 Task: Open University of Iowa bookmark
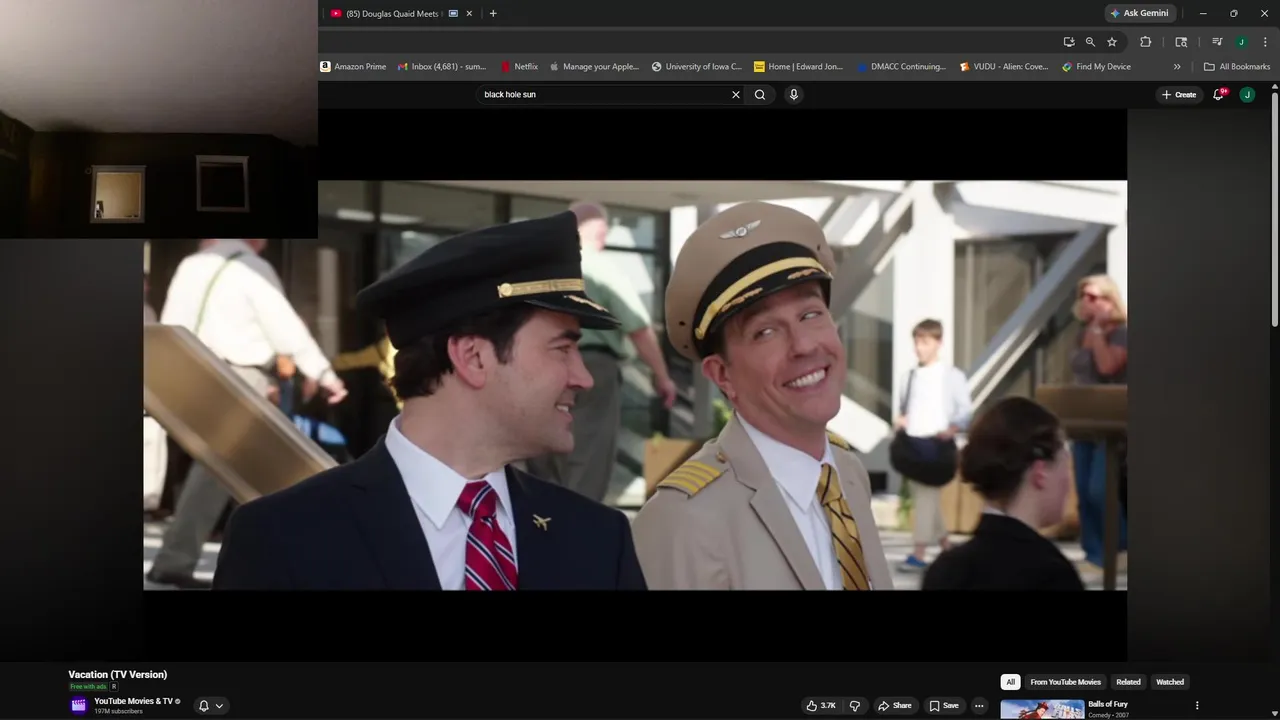coord(697,67)
